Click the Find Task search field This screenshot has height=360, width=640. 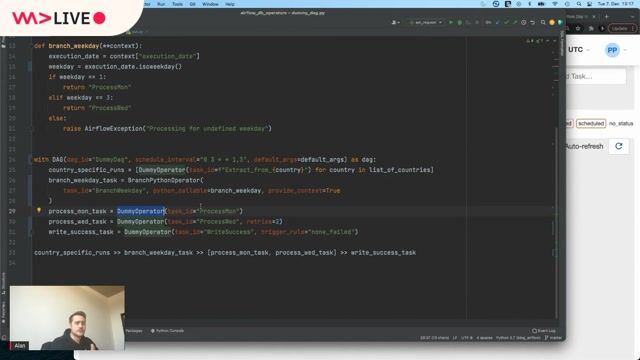(596, 76)
